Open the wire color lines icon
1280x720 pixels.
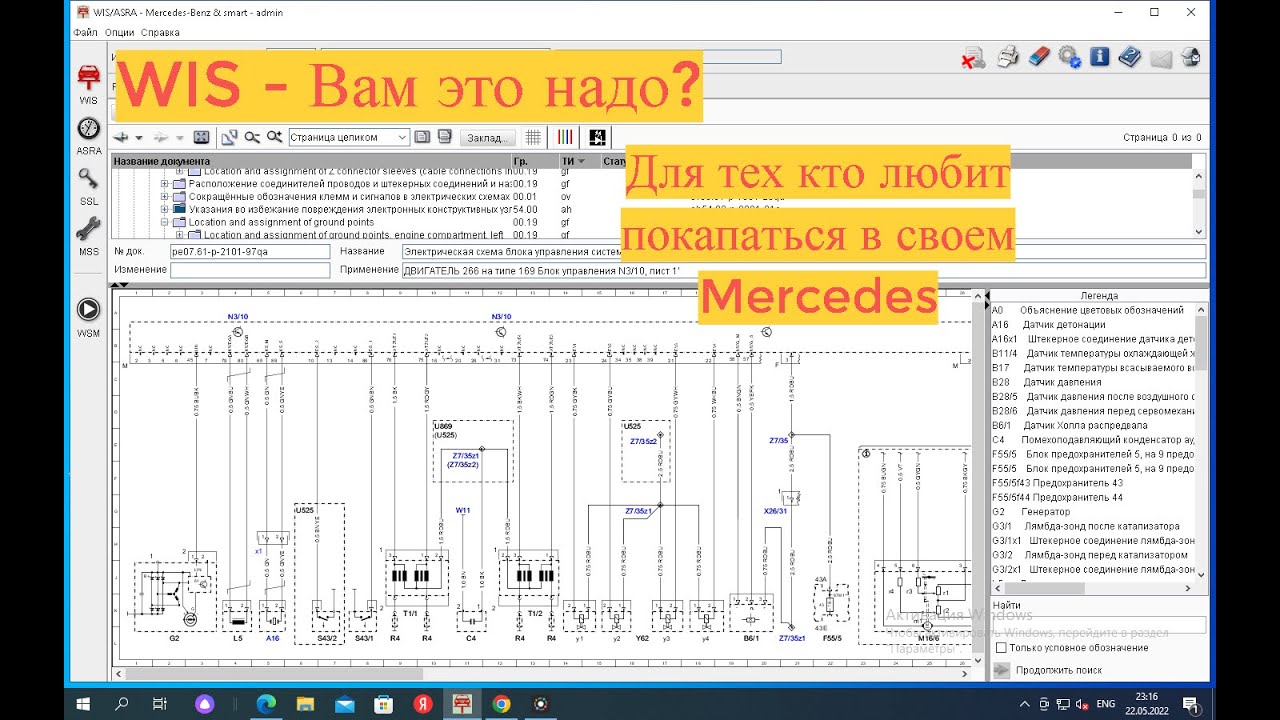(565, 137)
